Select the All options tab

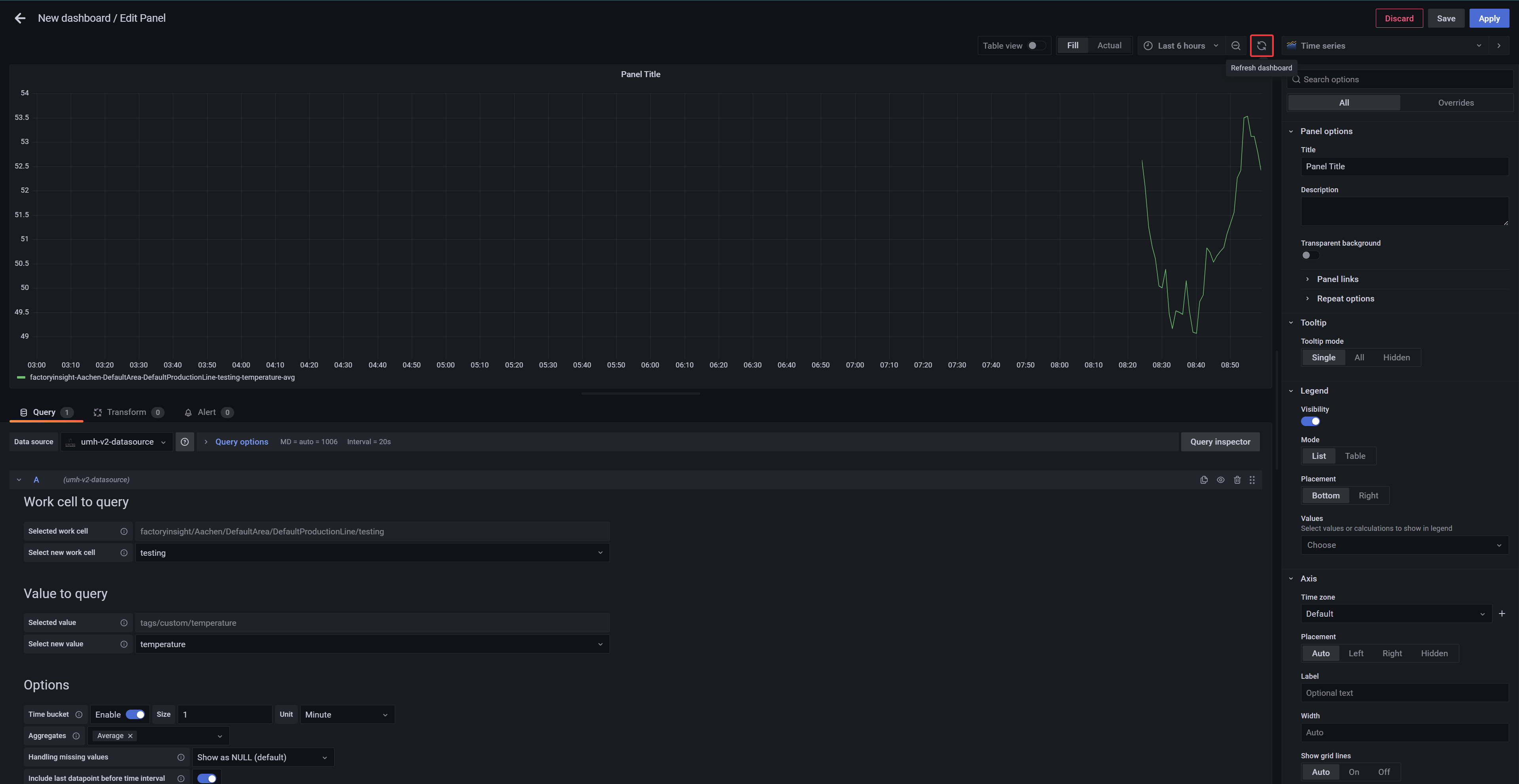pyautogui.click(x=1344, y=102)
